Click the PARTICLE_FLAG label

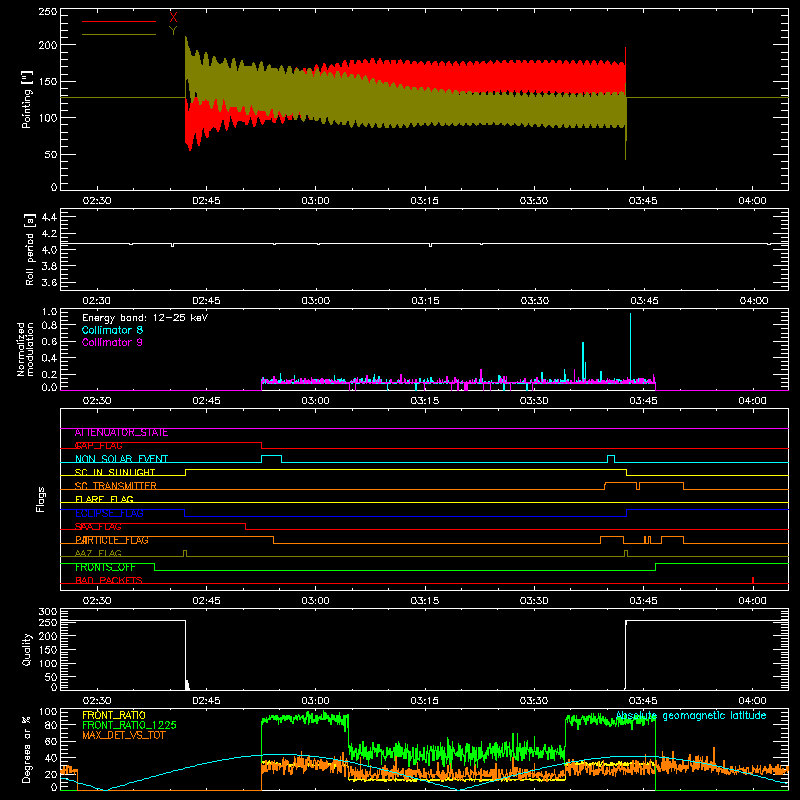click(x=112, y=540)
